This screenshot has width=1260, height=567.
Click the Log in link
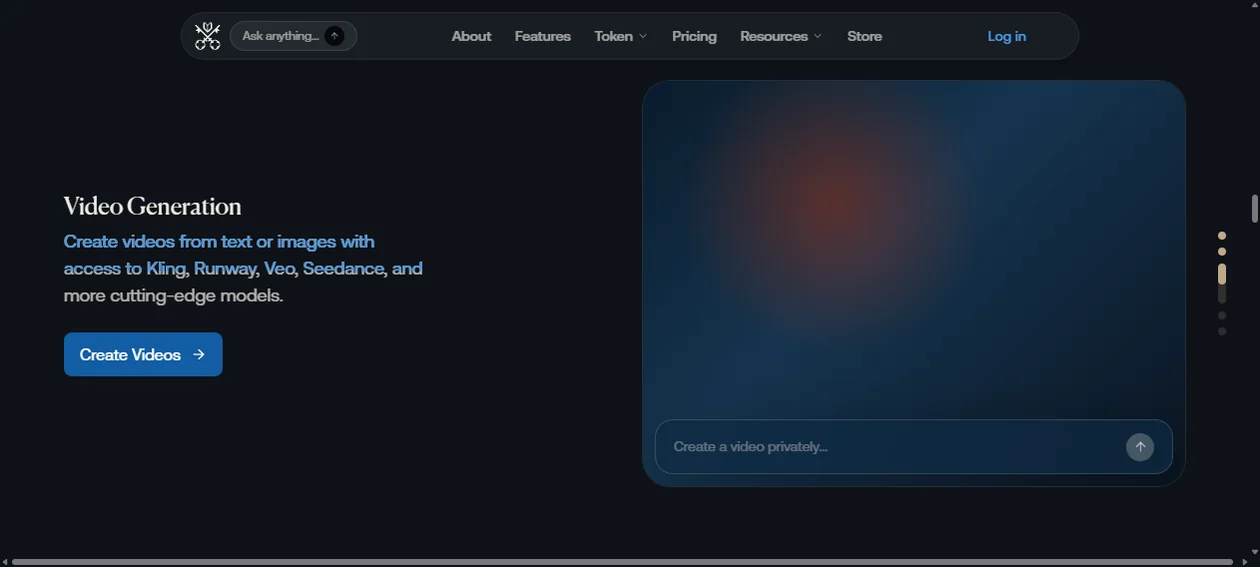click(x=1007, y=36)
